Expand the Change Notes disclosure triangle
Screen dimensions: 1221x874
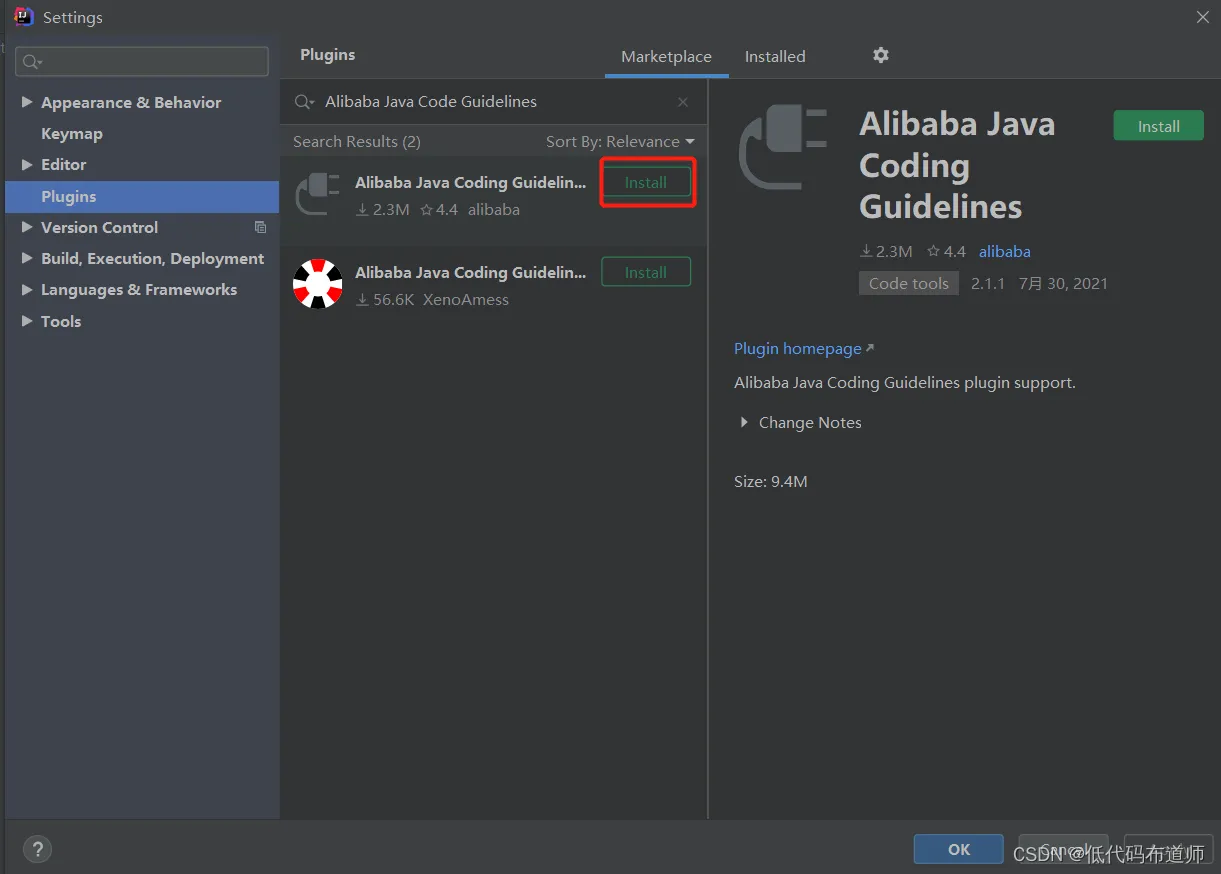[743, 423]
